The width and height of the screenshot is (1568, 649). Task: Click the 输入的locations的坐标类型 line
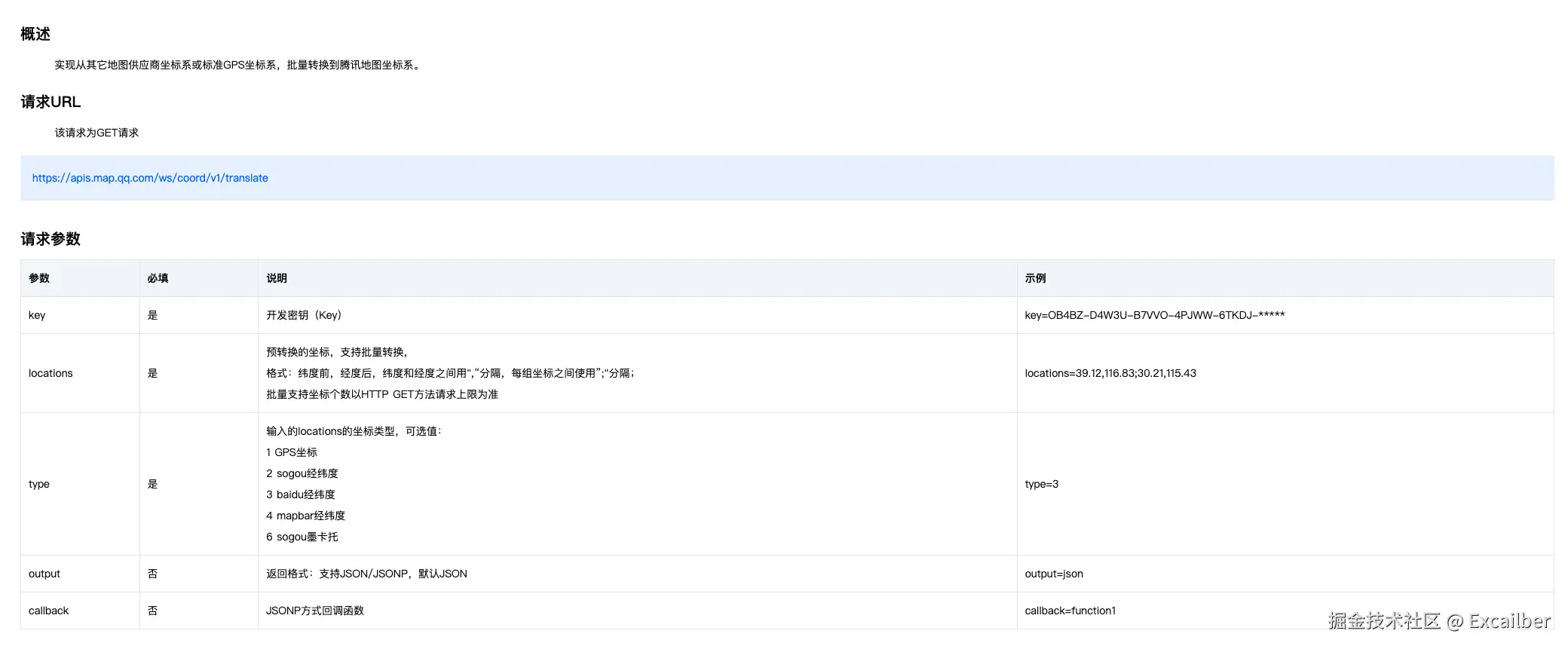[x=354, y=431]
